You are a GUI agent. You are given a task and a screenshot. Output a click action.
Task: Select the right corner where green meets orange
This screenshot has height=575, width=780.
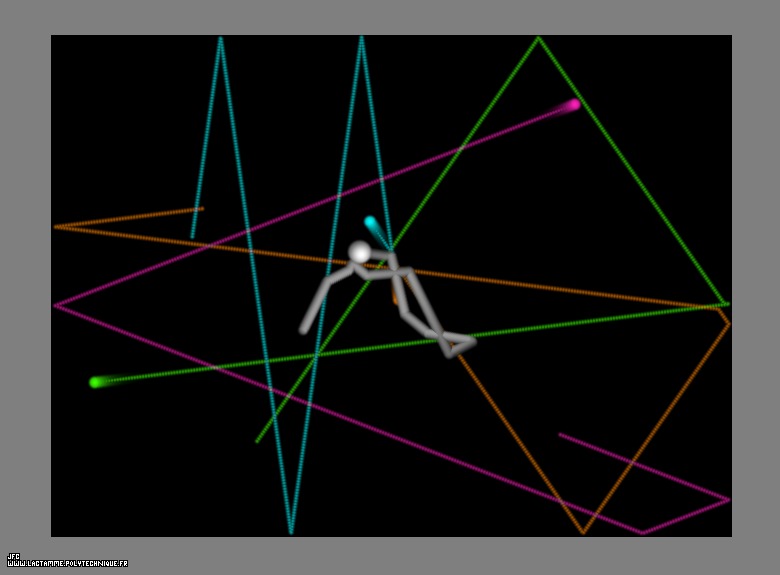point(724,304)
